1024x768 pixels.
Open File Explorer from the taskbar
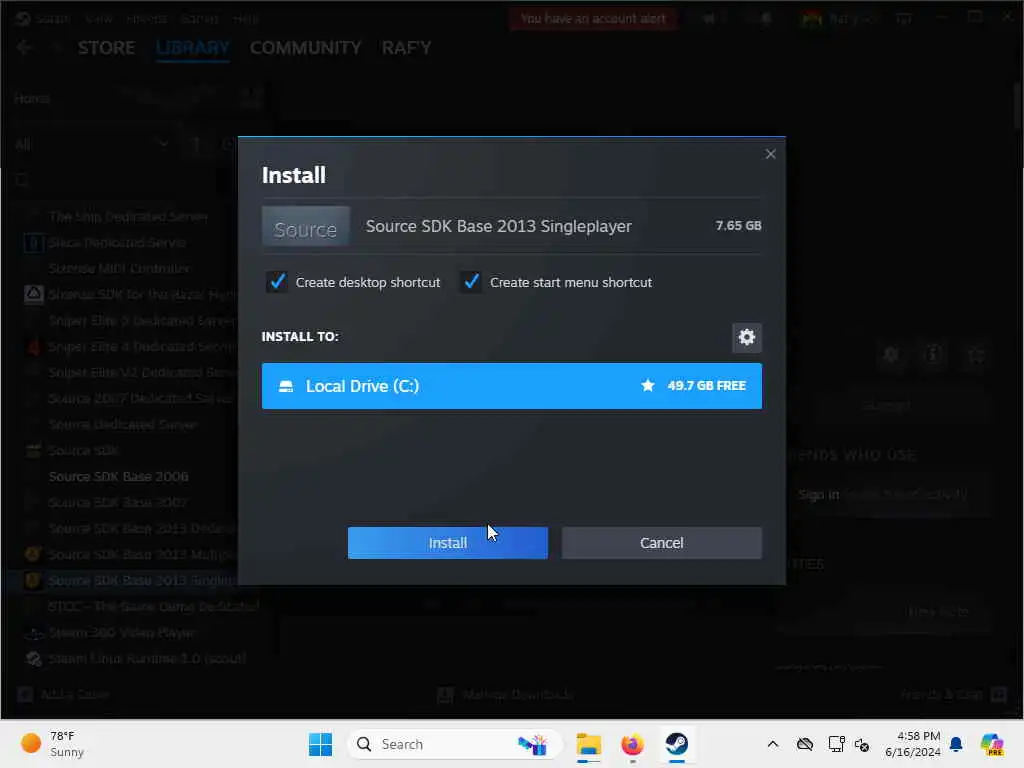588,744
